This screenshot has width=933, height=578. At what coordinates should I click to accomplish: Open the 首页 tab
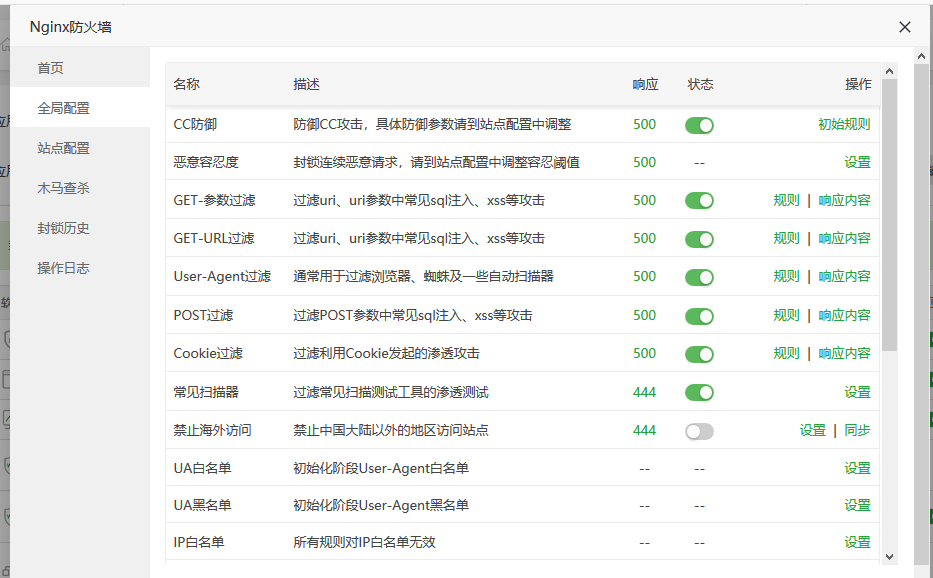51,68
